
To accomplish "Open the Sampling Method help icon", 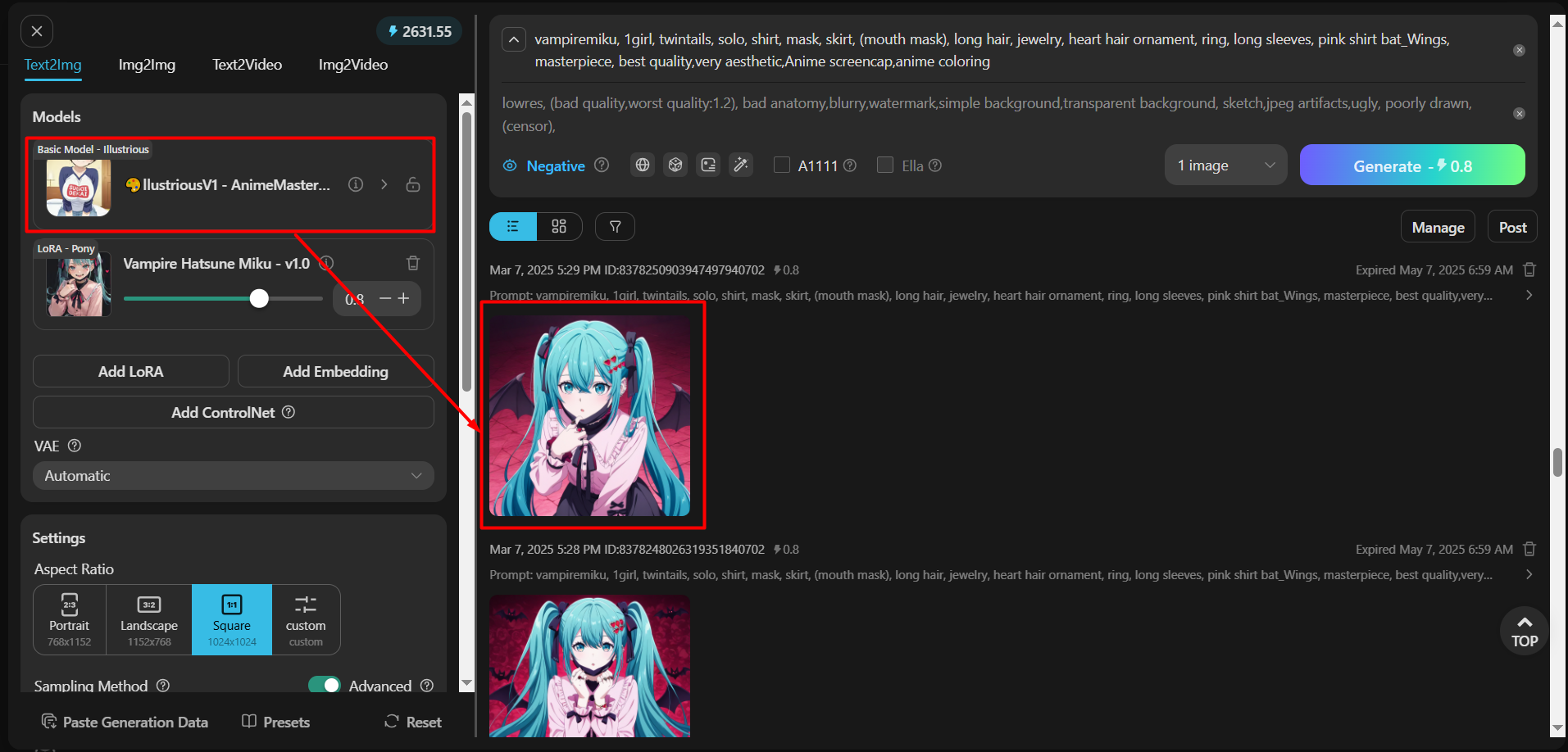I will (x=163, y=686).
